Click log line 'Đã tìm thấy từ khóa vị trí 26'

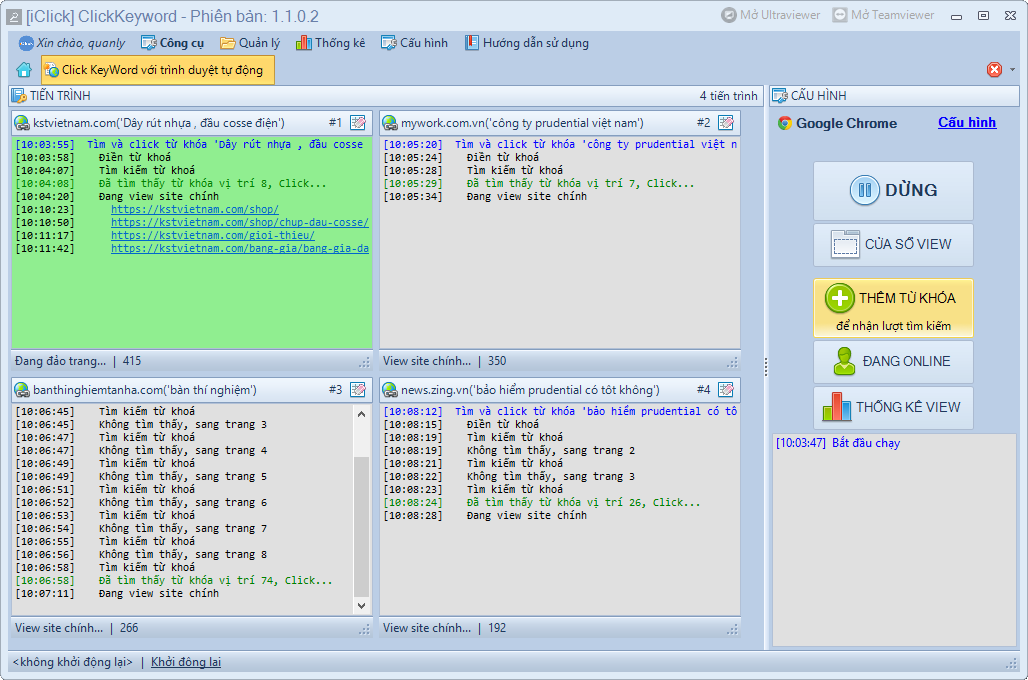click(542, 502)
